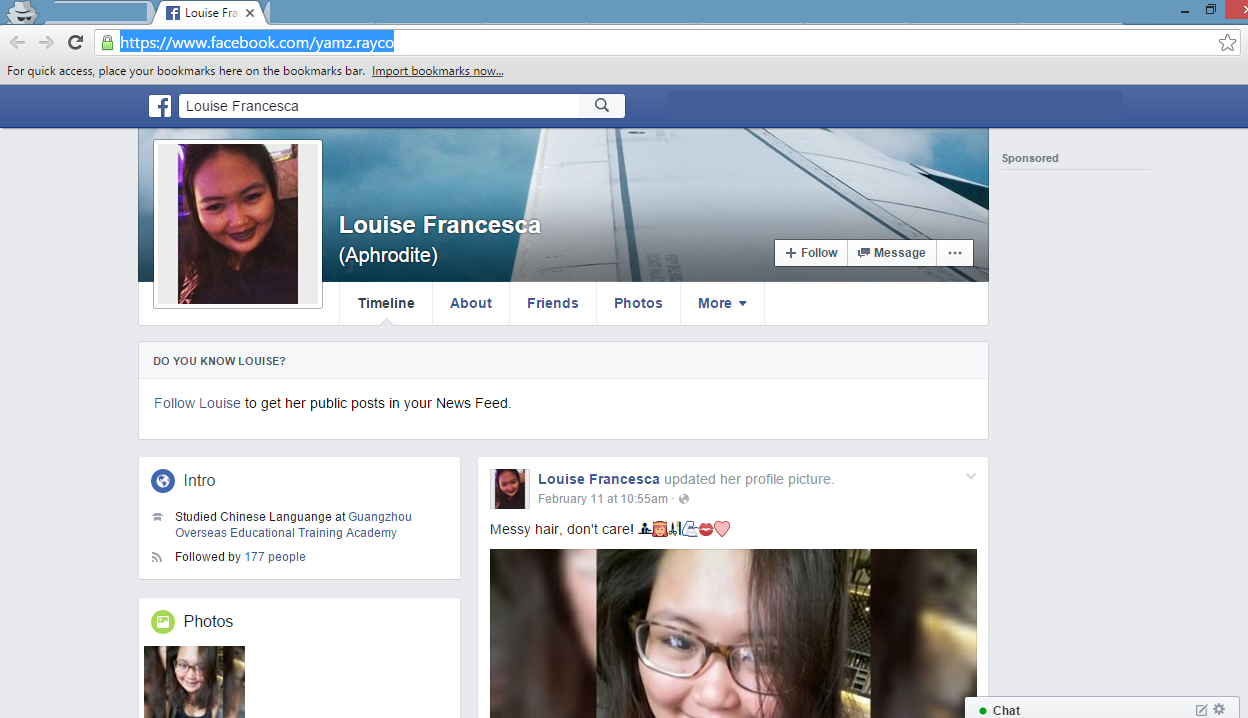
Task: Click the Facebook logo icon
Action: tap(160, 106)
